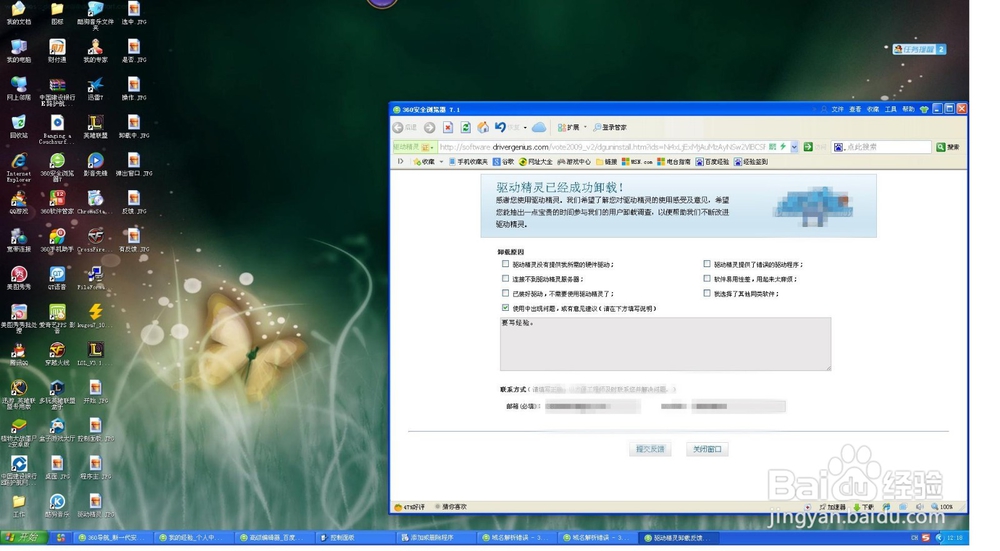This screenshot has width=1000, height=551.
Task: Open the cloud icon in browser toolbar
Action: (539, 128)
